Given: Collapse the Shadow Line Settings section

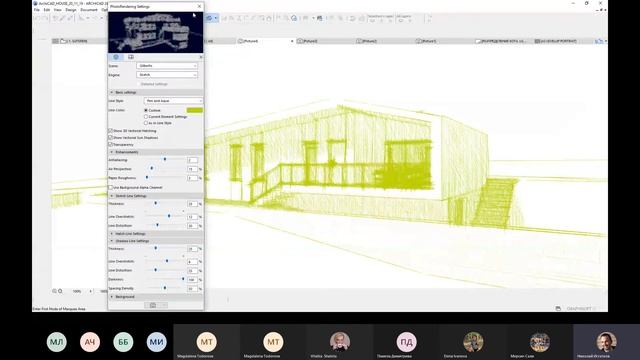Looking at the screenshot, I should click(156, 241).
